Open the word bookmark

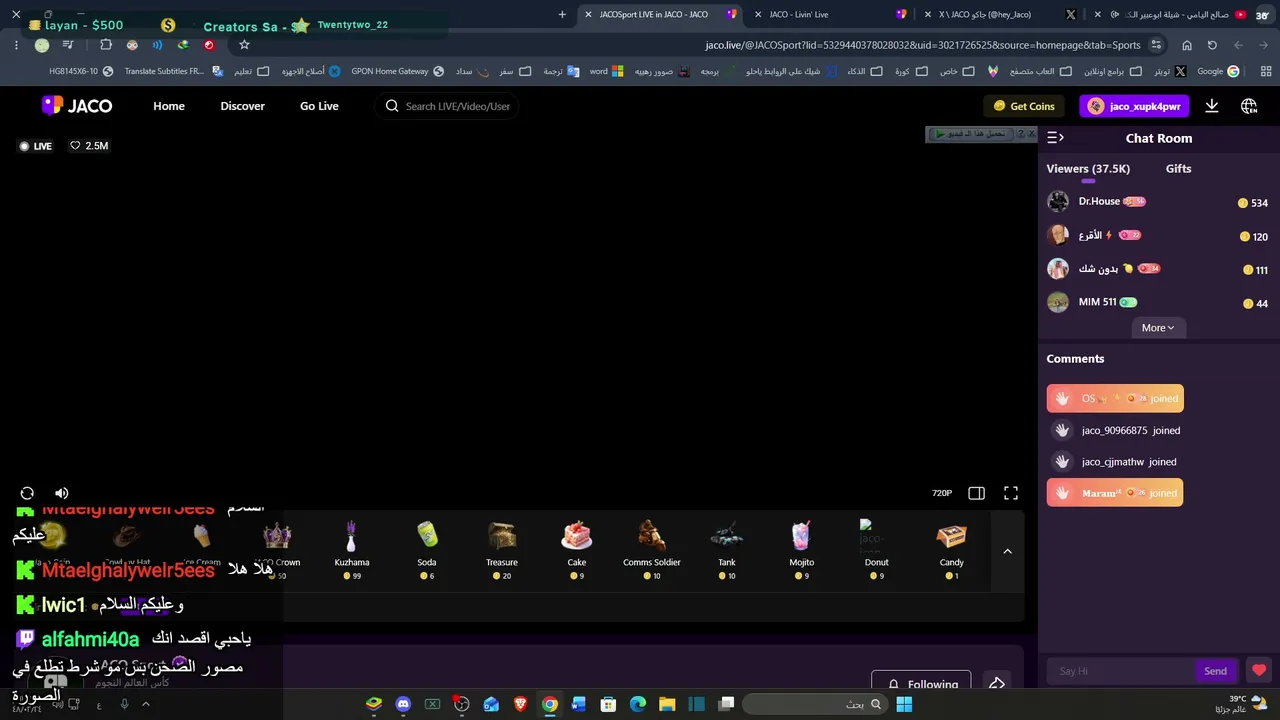point(606,72)
